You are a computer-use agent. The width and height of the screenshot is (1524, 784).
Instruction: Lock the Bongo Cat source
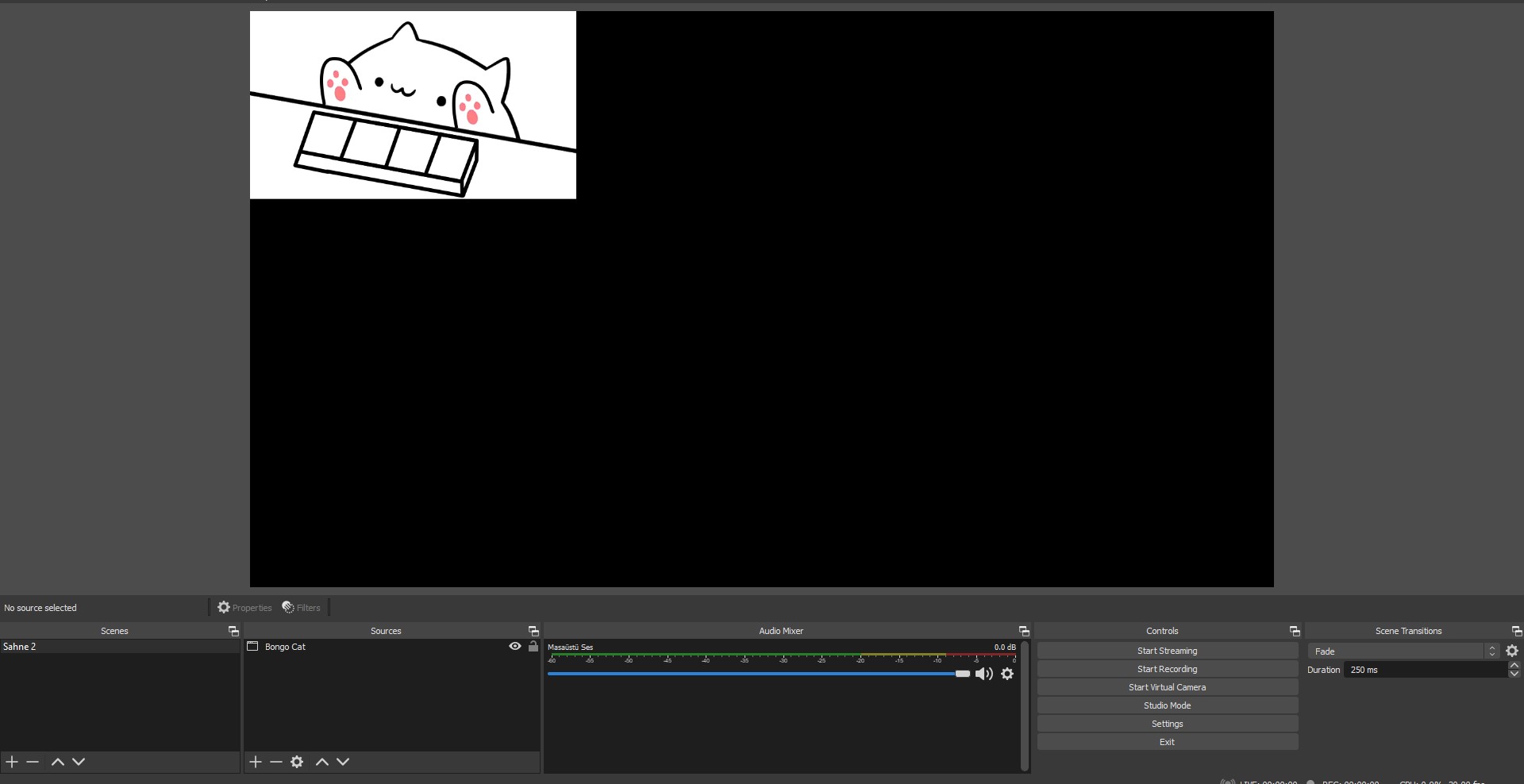click(x=533, y=646)
